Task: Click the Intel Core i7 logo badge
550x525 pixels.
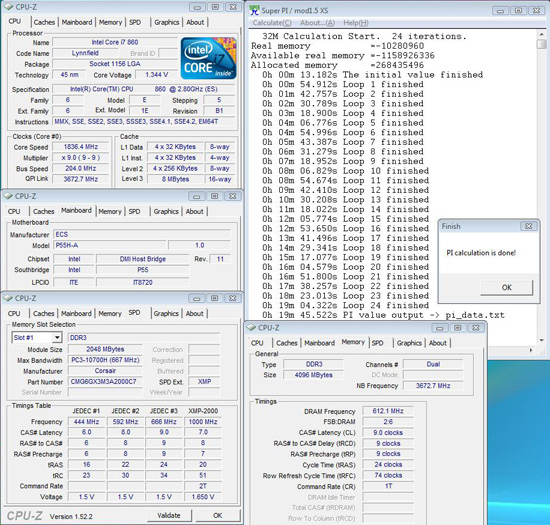Action: pyautogui.click(x=209, y=58)
